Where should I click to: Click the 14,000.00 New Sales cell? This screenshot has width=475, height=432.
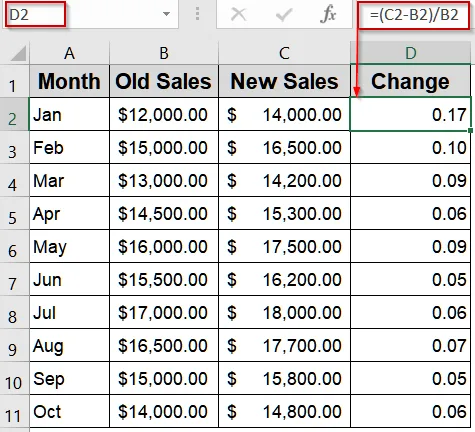284,114
